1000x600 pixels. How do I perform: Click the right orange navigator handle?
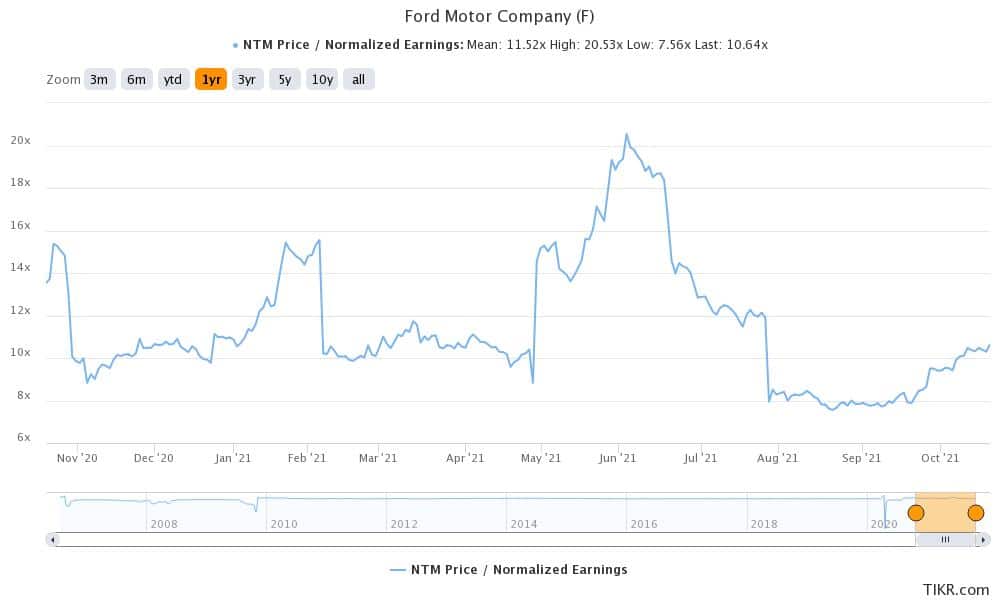tap(976, 513)
